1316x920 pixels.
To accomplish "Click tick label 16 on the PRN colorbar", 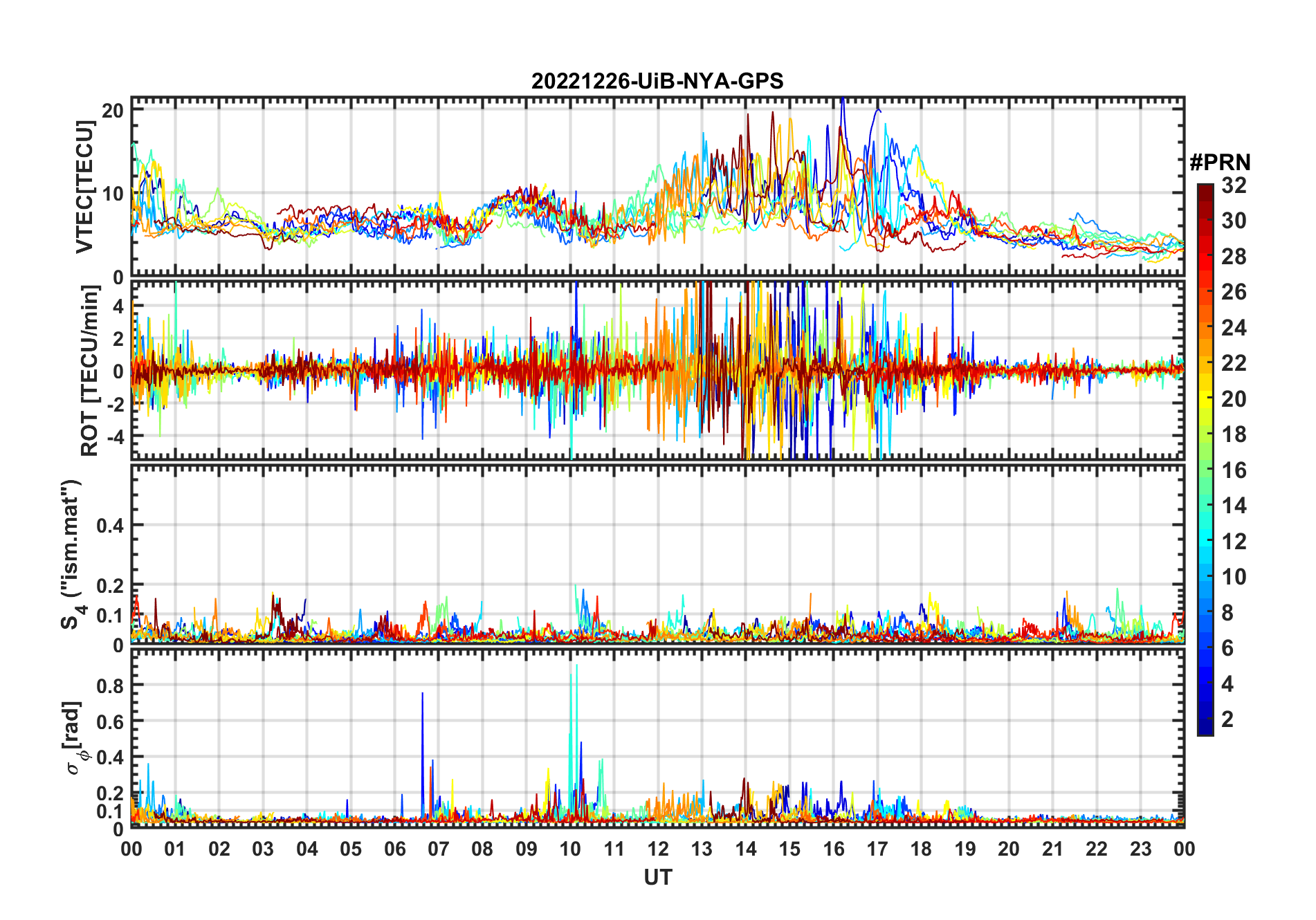I will (x=1234, y=470).
